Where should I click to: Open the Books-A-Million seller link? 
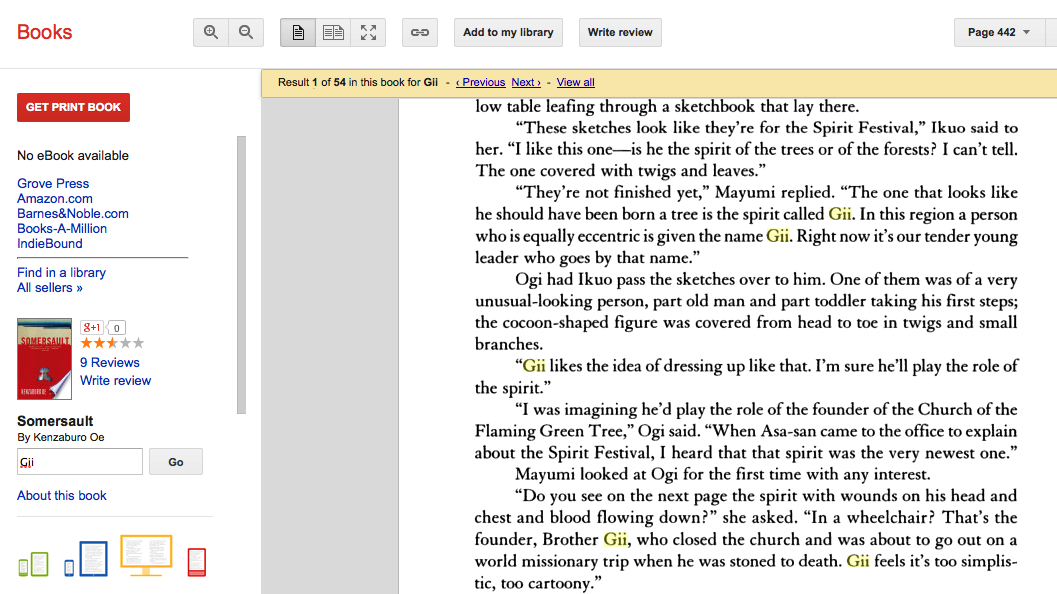click(62, 229)
